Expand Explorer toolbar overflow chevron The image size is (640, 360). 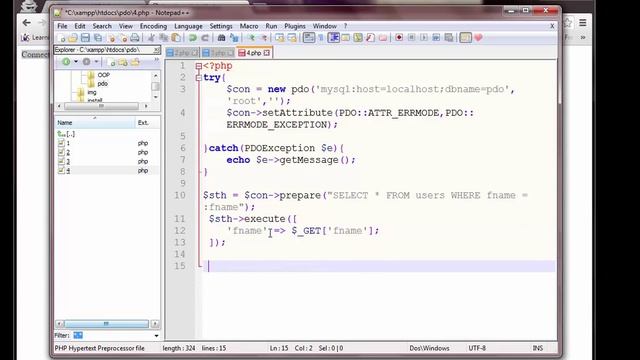point(156,60)
